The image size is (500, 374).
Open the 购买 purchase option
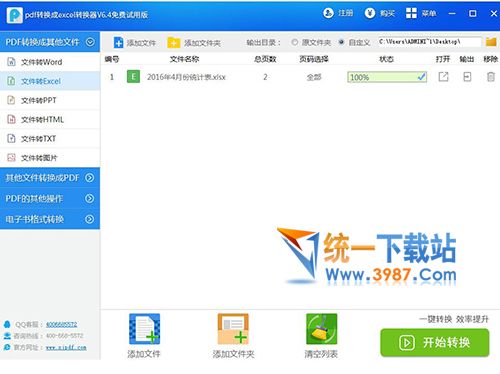point(380,13)
